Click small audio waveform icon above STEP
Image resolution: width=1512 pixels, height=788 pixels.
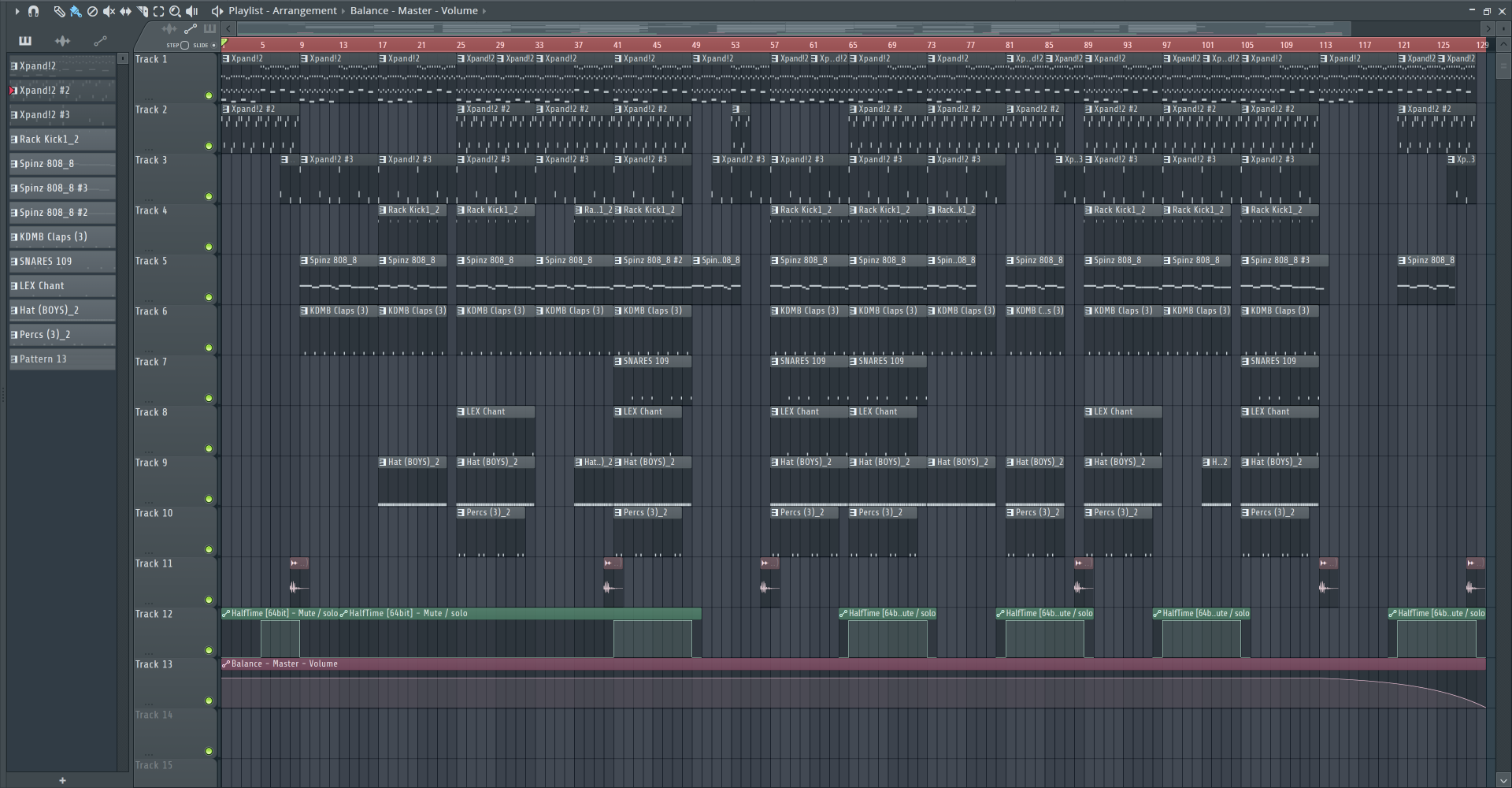[x=169, y=29]
